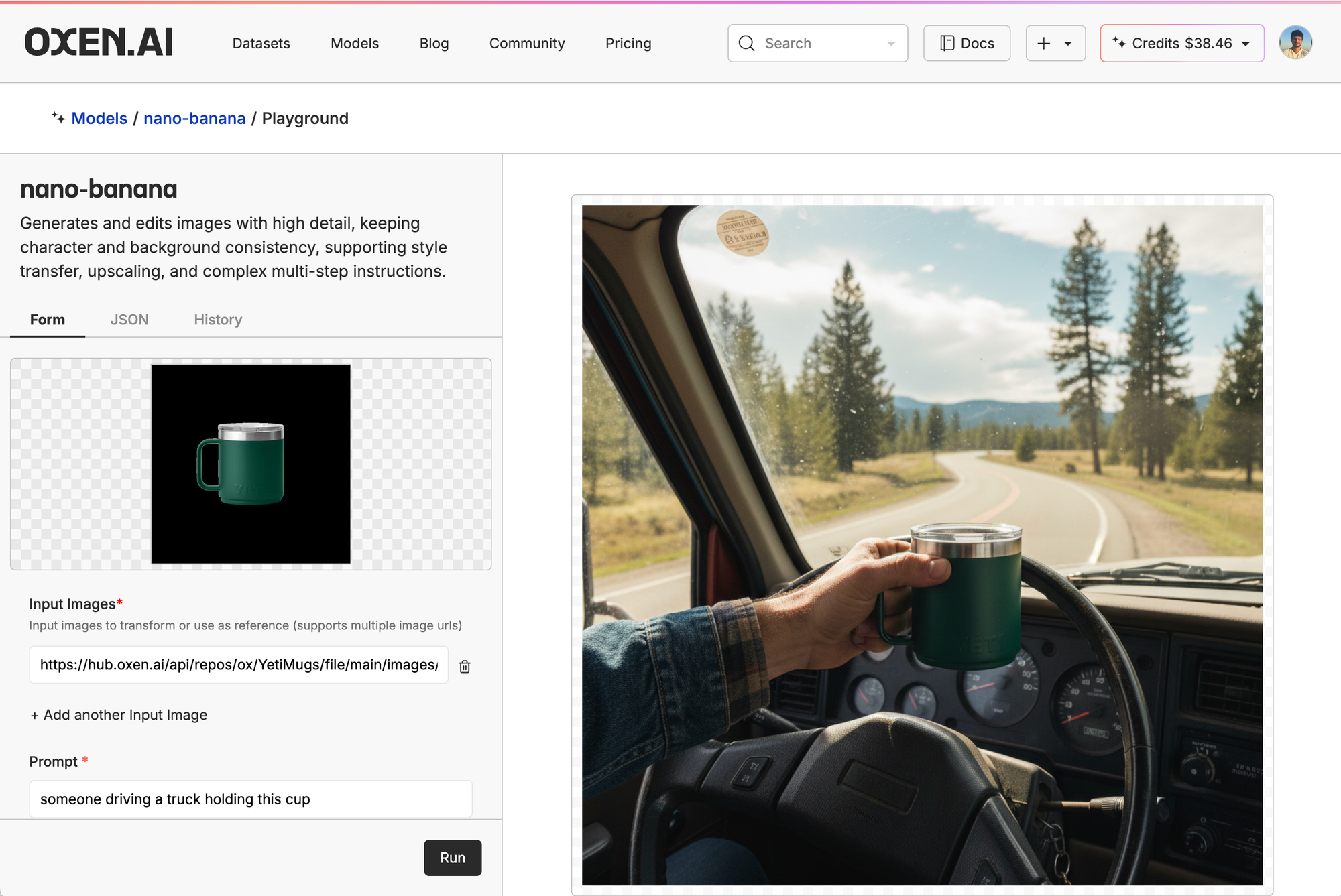
Task: Expand the plus menu dropdown arrow
Action: (x=1068, y=44)
